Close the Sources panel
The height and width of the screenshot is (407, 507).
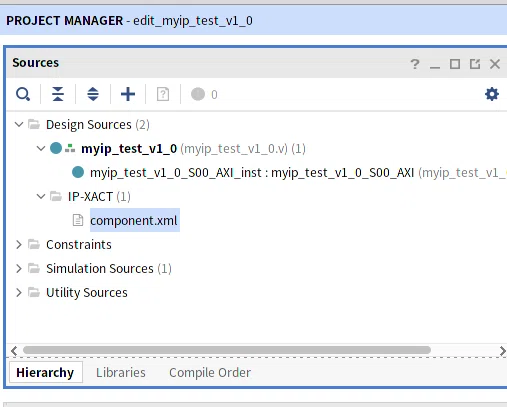point(495,64)
